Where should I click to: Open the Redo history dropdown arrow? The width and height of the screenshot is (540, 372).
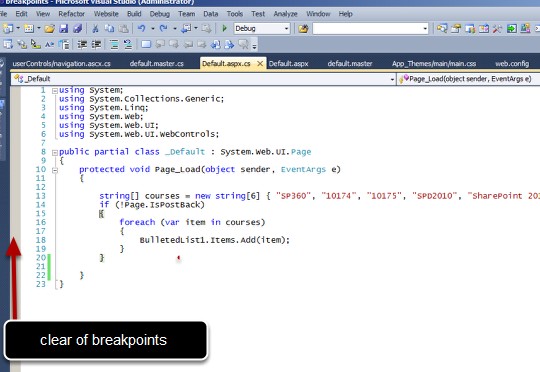click(175, 28)
